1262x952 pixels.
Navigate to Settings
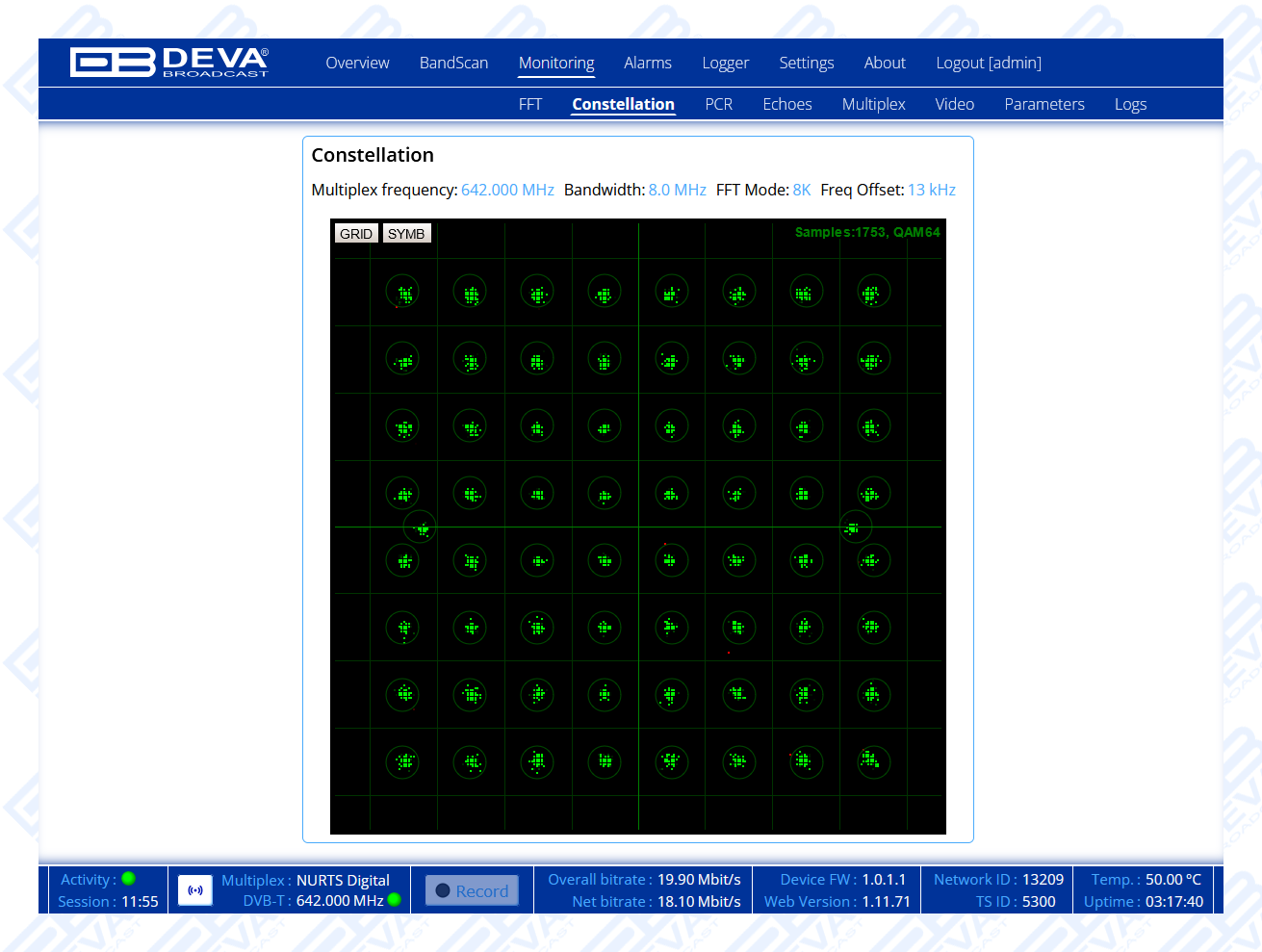[x=806, y=64]
